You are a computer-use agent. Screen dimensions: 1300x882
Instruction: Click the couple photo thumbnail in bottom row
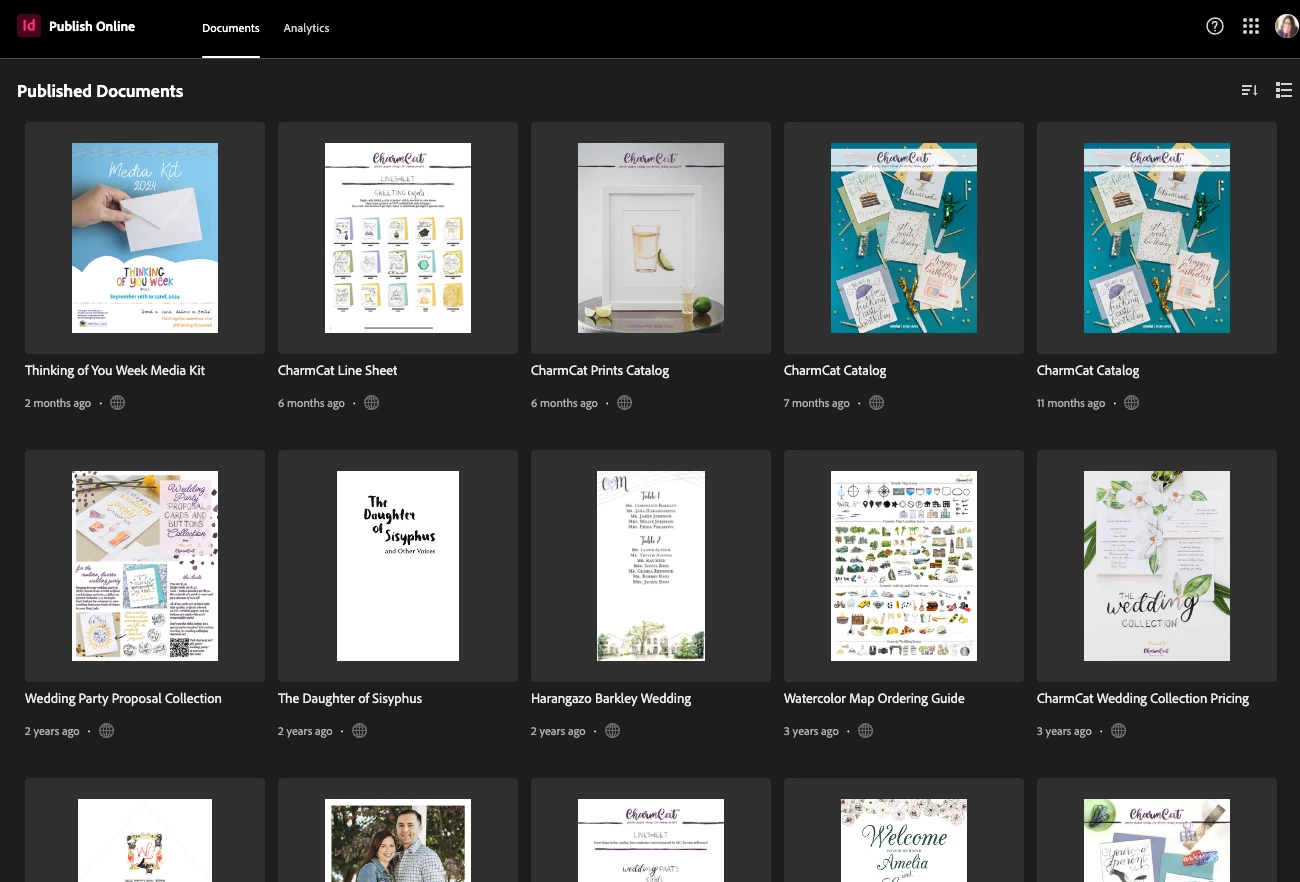click(x=398, y=840)
